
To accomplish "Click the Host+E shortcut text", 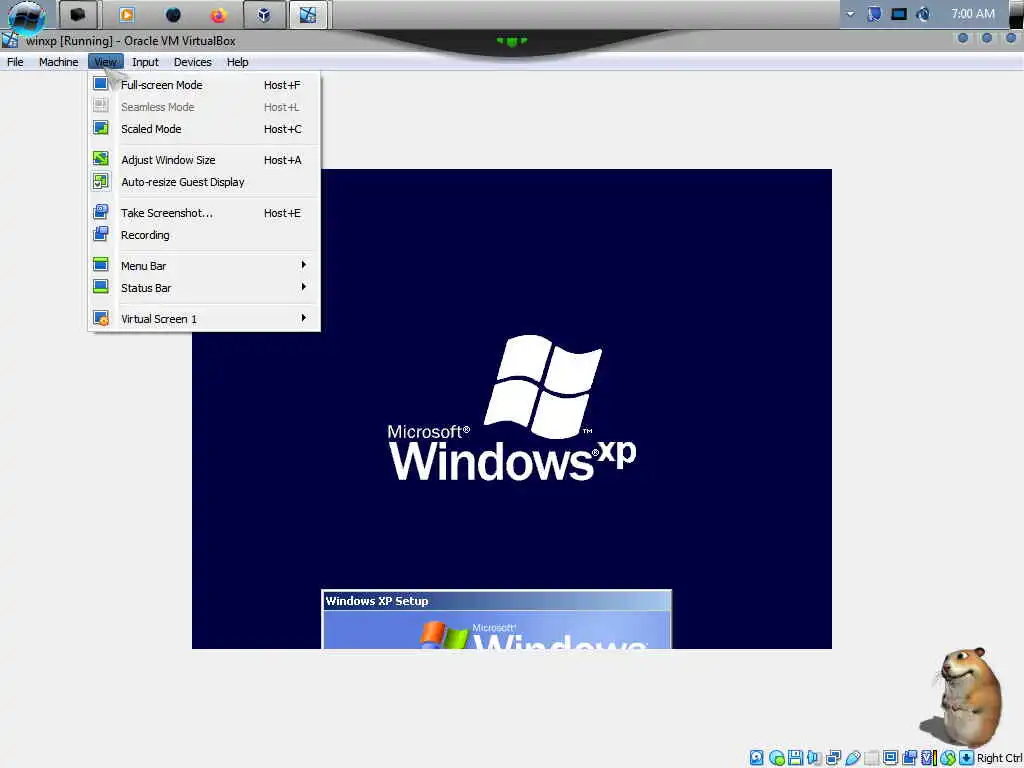I will click(282, 213).
